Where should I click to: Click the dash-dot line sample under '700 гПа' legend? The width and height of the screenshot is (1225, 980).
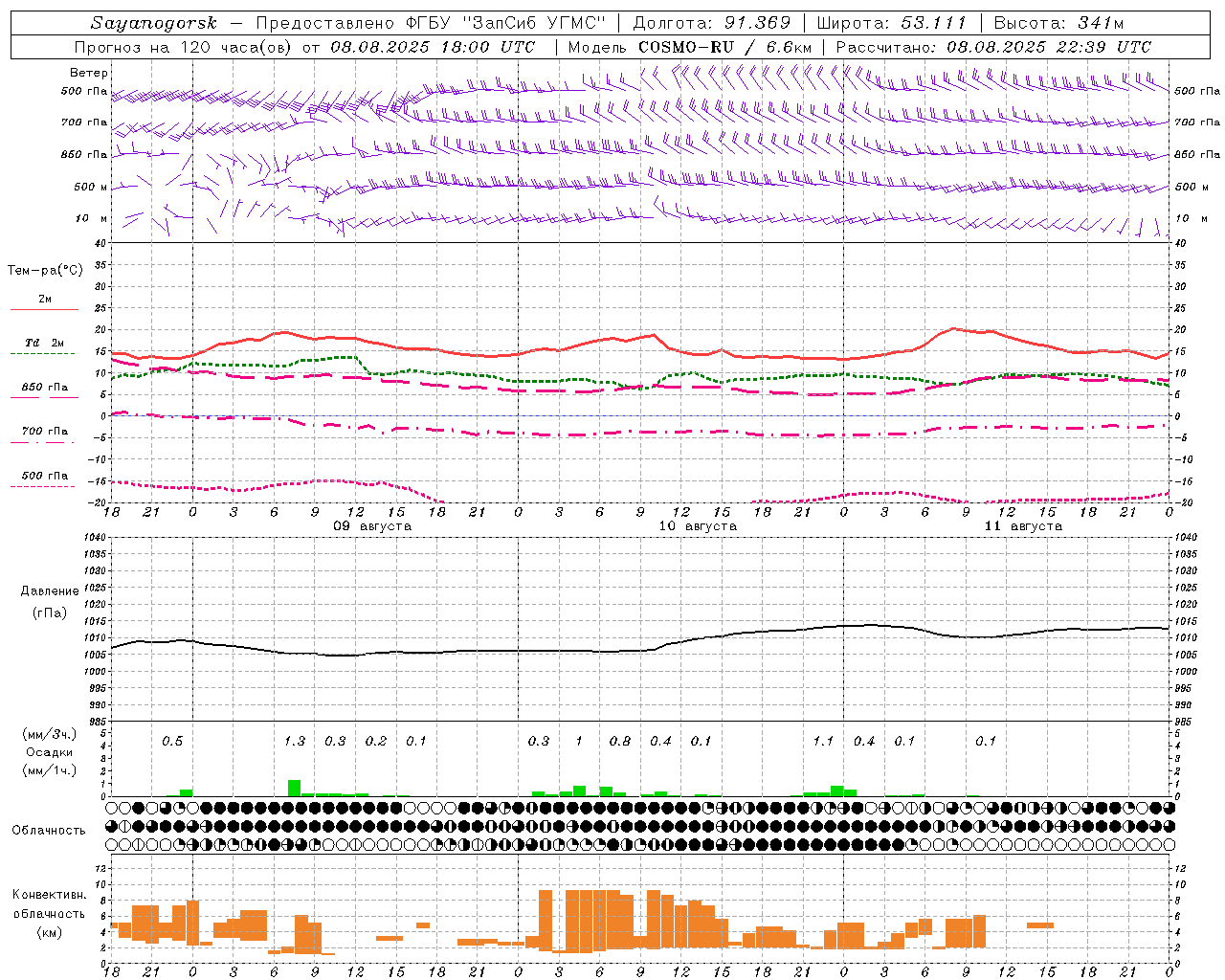(x=43, y=442)
